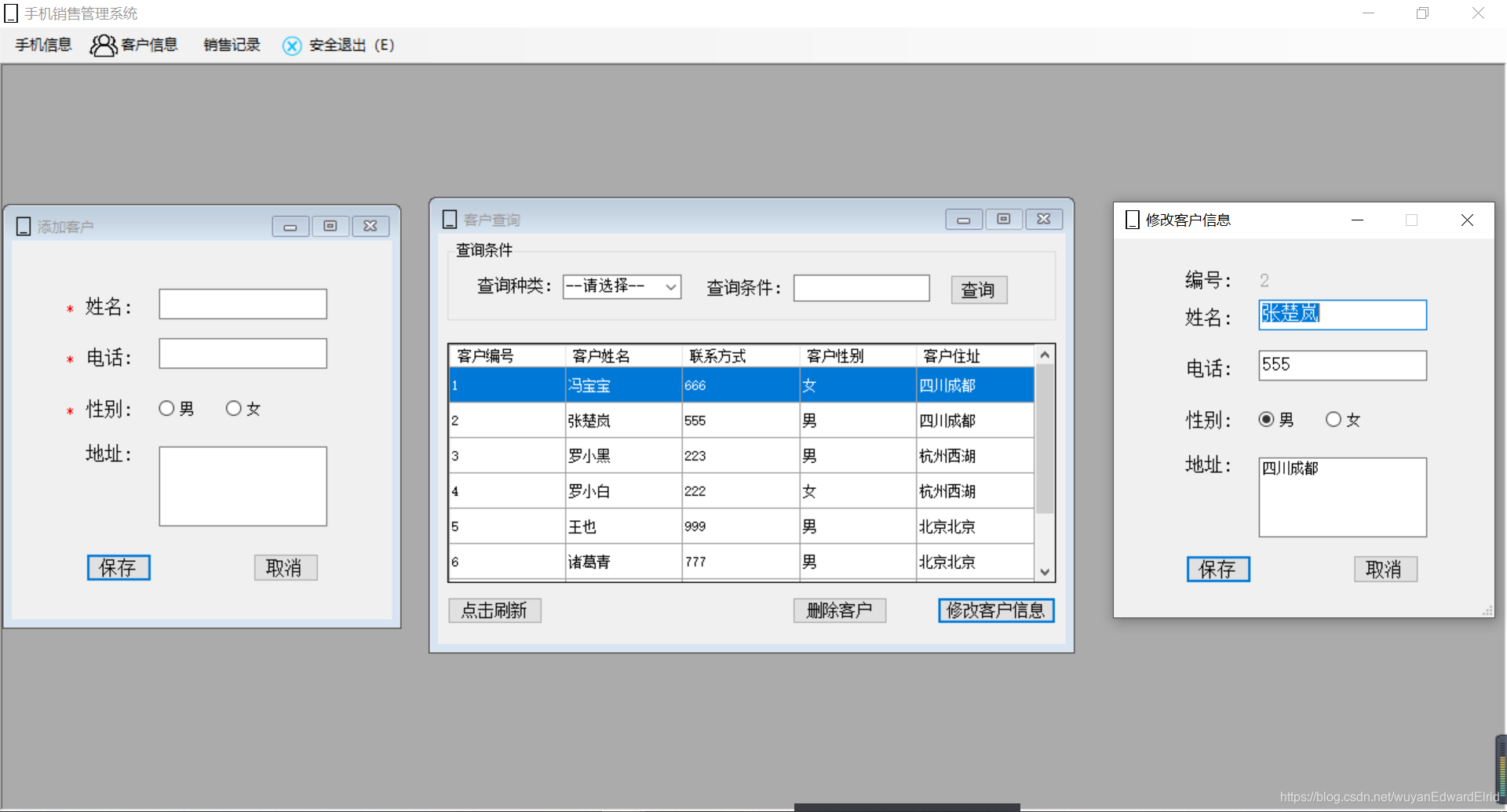
Task: Click the 修改客户信息 button
Action: (996, 610)
